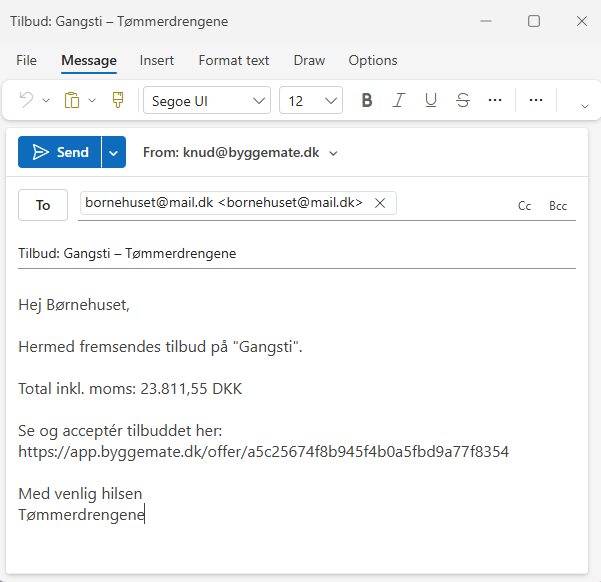Image resolution: width=601 pixels, height=582 pixels.
Task: Send the email
Action: pyautogui.click(x=60, y=153)
